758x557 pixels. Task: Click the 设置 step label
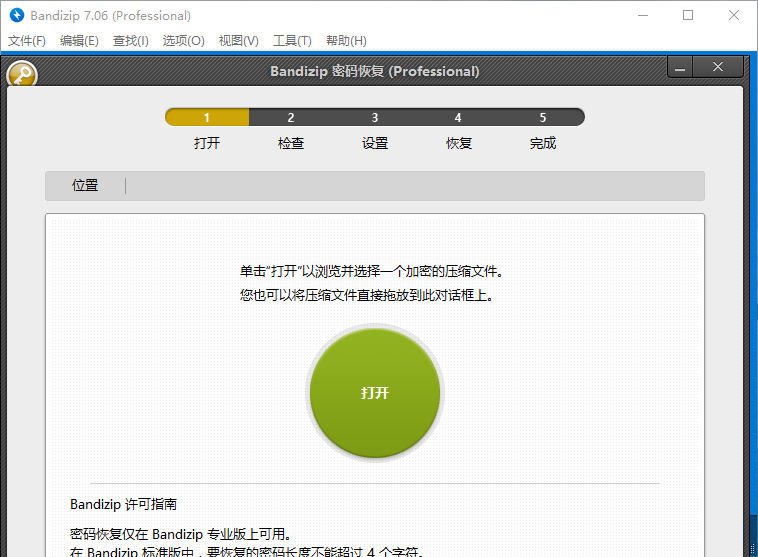click(x=375, y=143)
